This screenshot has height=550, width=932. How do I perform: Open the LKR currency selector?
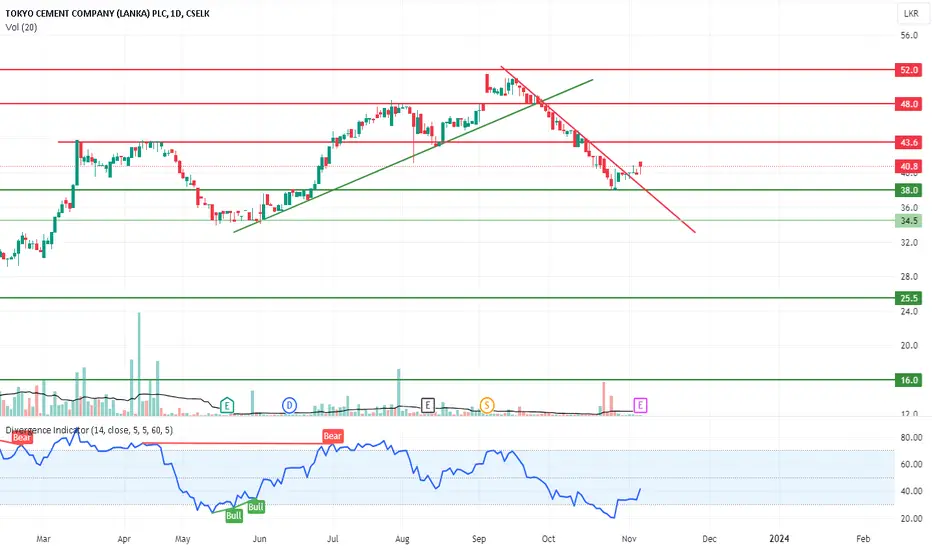(911, 13)
